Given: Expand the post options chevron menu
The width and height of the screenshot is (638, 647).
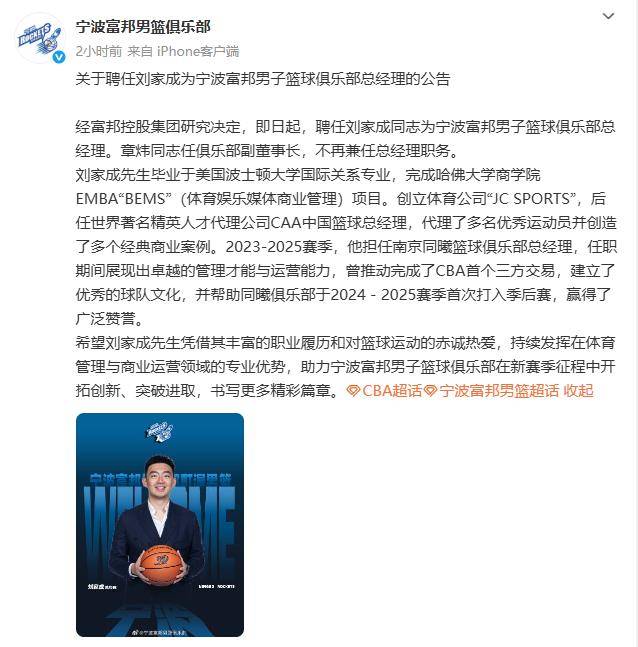Looking at the screenshot, I should [608, 16].
